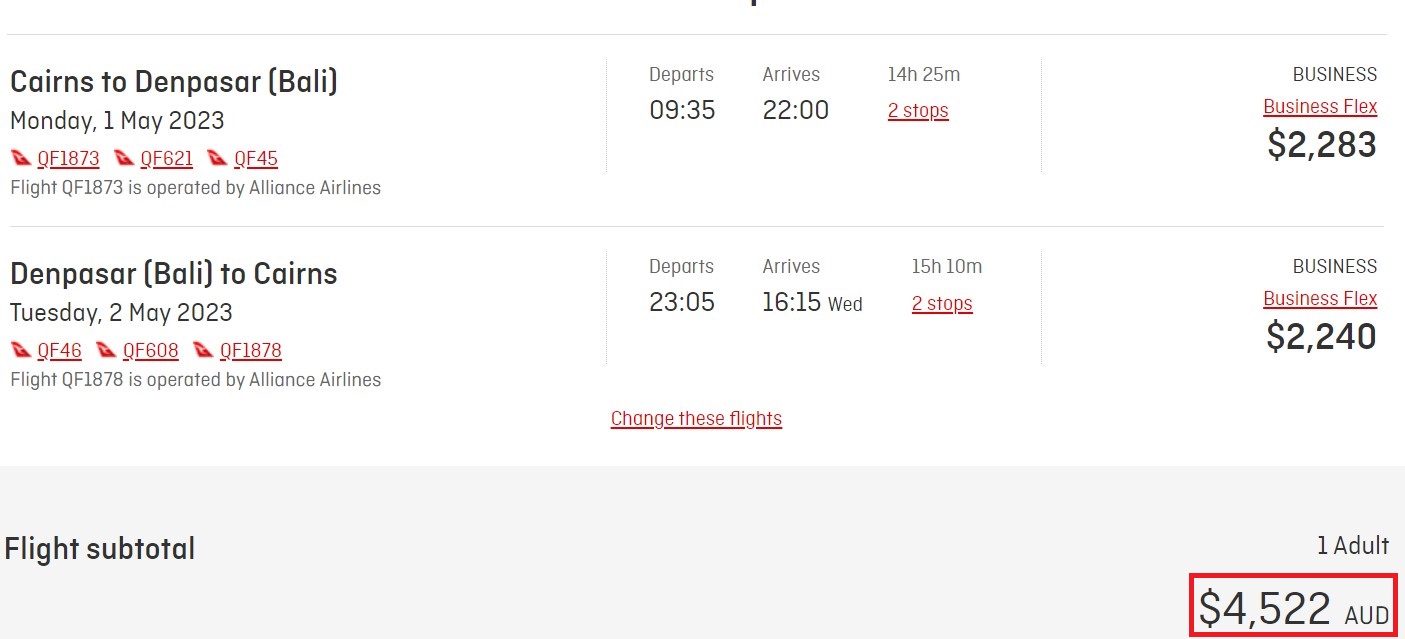The image size is (1405, 639).
Task: Click Qantas logo icon beside QF608
Action: click(x=107, y=350)
